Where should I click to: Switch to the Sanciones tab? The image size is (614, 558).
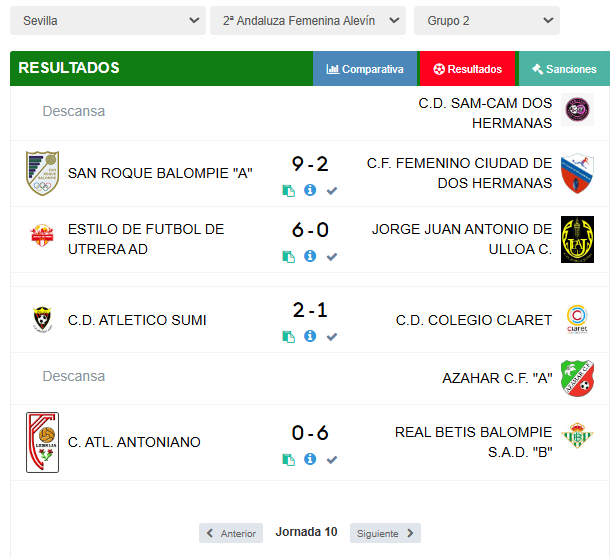click(x=564, y=69)
